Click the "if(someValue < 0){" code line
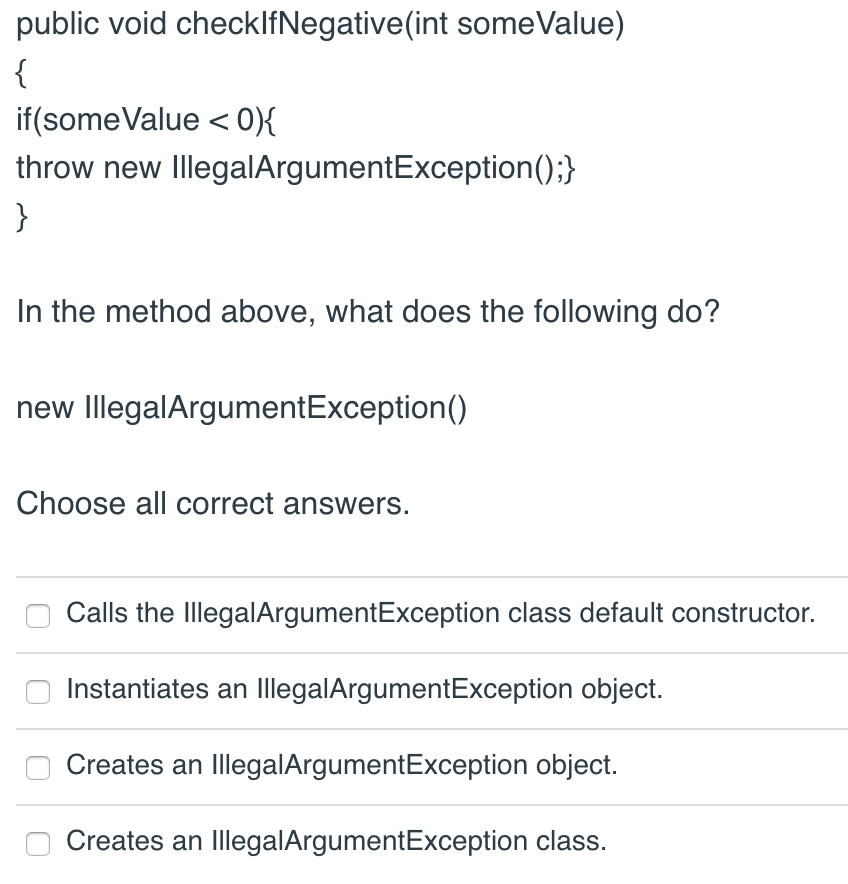The height and width of the screenshot is (884, 848). tap(146, 120)
